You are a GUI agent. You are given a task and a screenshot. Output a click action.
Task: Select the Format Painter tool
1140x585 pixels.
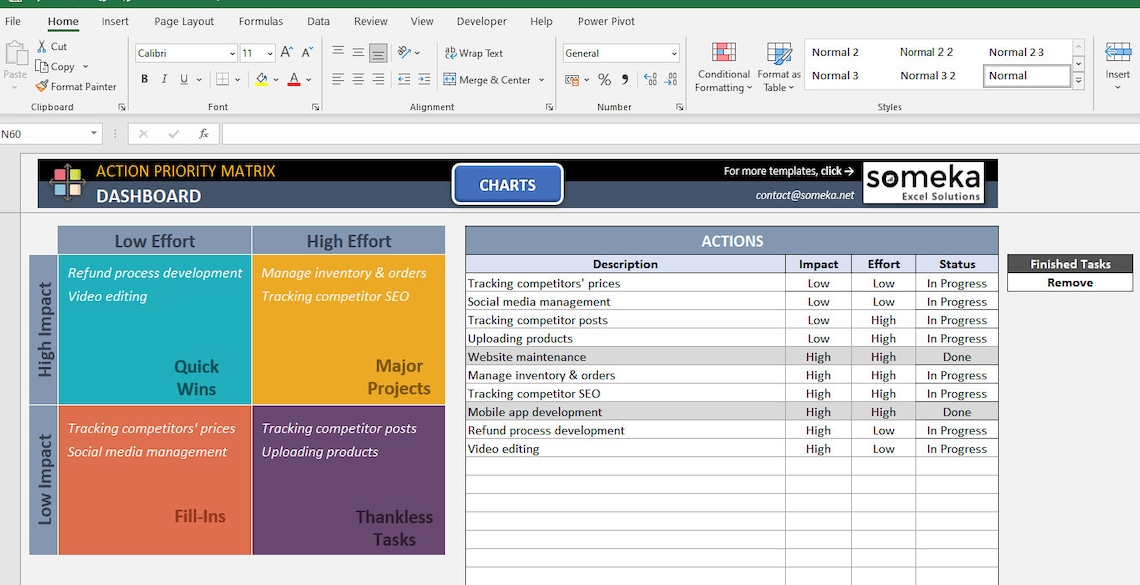(77, 86)
